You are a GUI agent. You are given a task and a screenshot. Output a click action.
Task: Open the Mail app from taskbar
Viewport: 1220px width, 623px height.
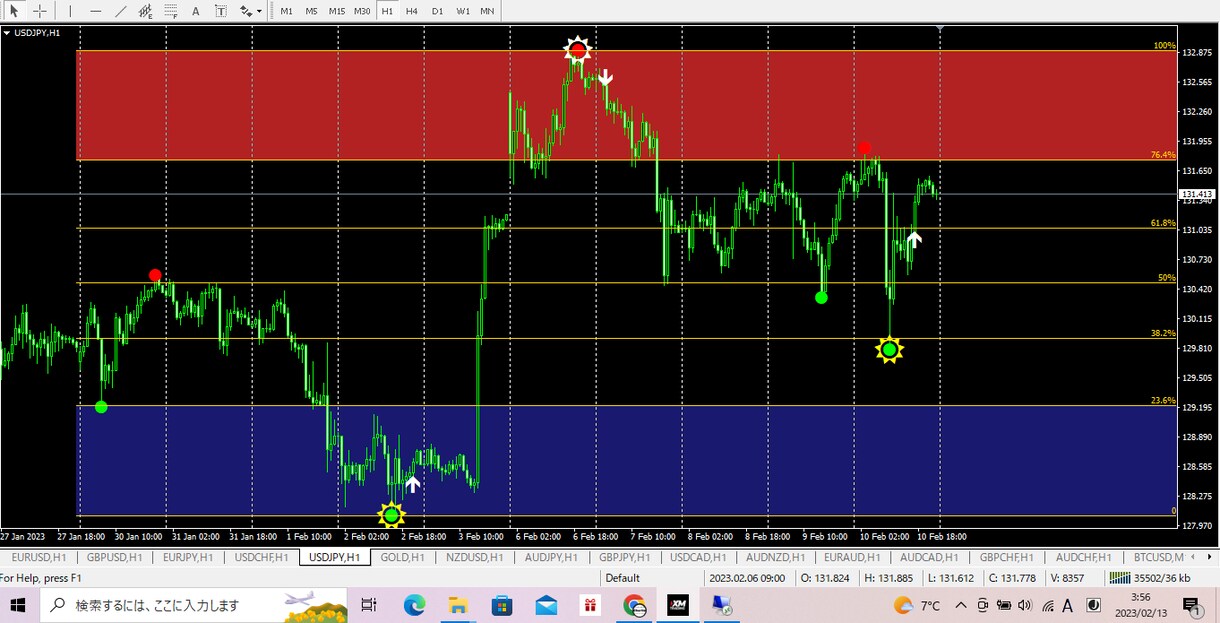(546, 605)
